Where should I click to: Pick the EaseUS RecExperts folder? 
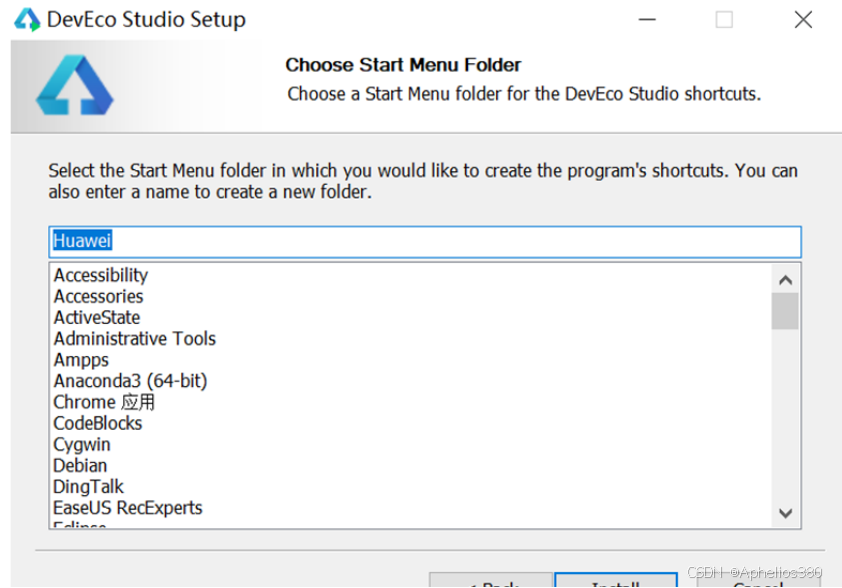128,507
